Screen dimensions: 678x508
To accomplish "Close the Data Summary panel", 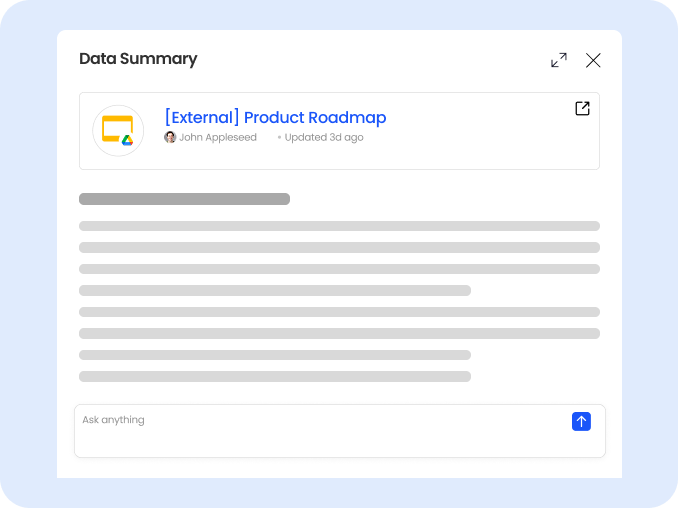I will point(593,60).
